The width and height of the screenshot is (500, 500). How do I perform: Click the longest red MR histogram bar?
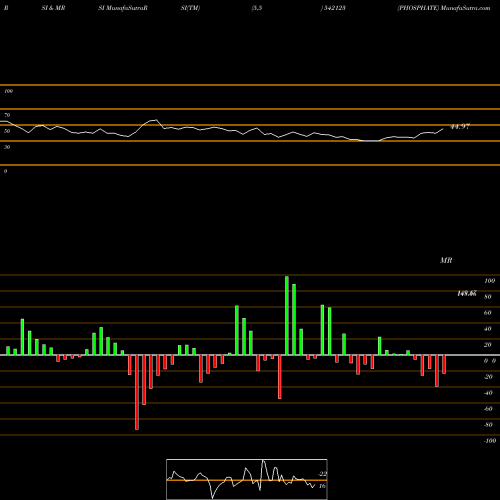click(x=137, y=392)
